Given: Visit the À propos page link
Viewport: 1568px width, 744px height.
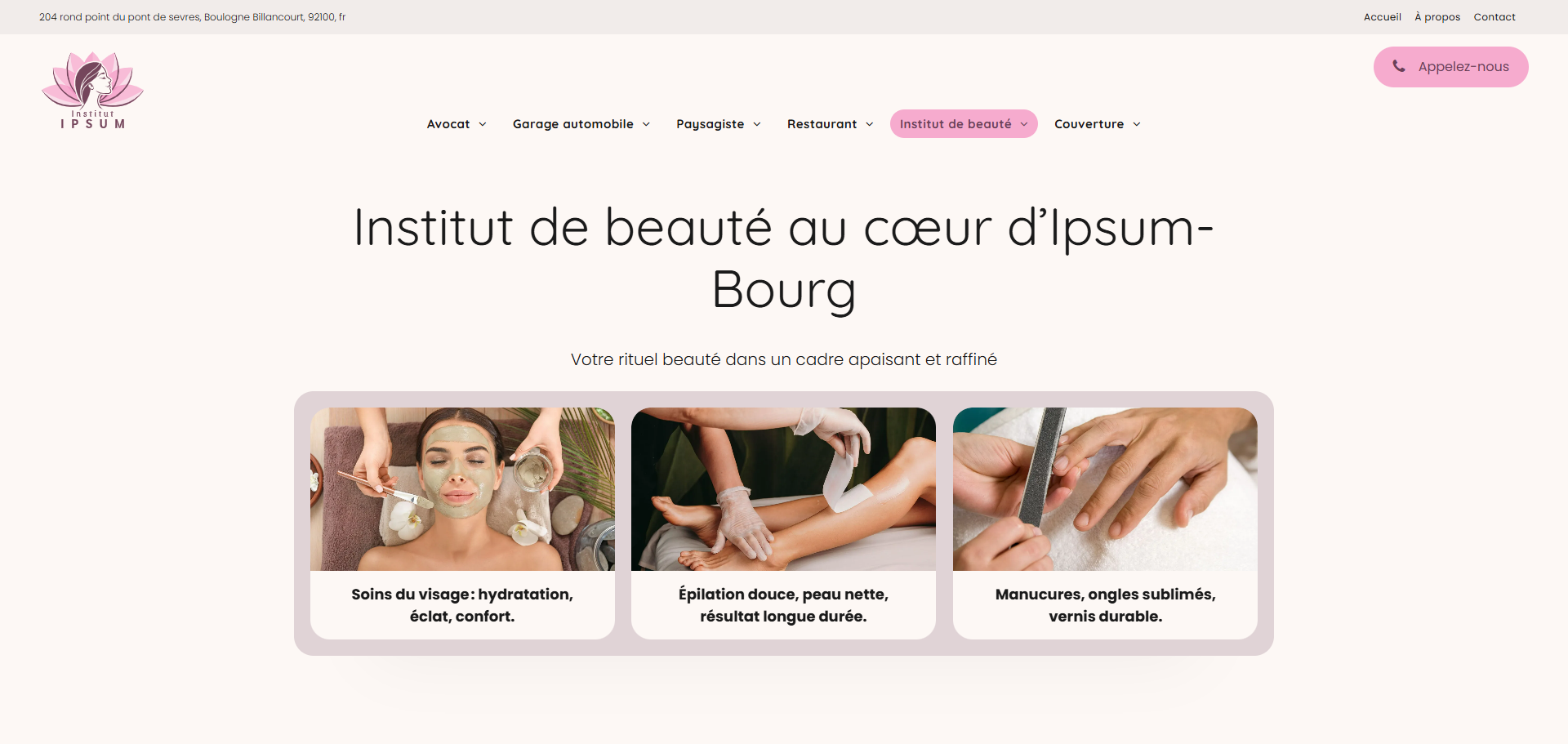Looking at the screenshot, I should pyautogui.click(x=1437, y=17).
